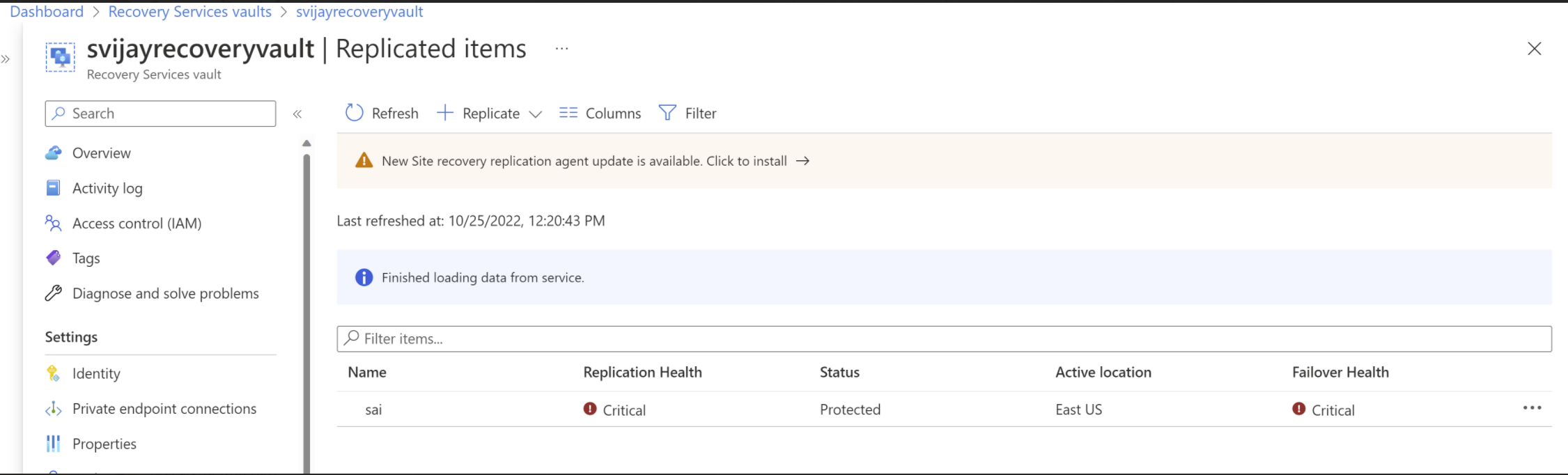Image resolution: width=1568 pixels, height=475 pixels.
Task: Click the Refresh icon in toolbar
Action: tap(354, 113)
